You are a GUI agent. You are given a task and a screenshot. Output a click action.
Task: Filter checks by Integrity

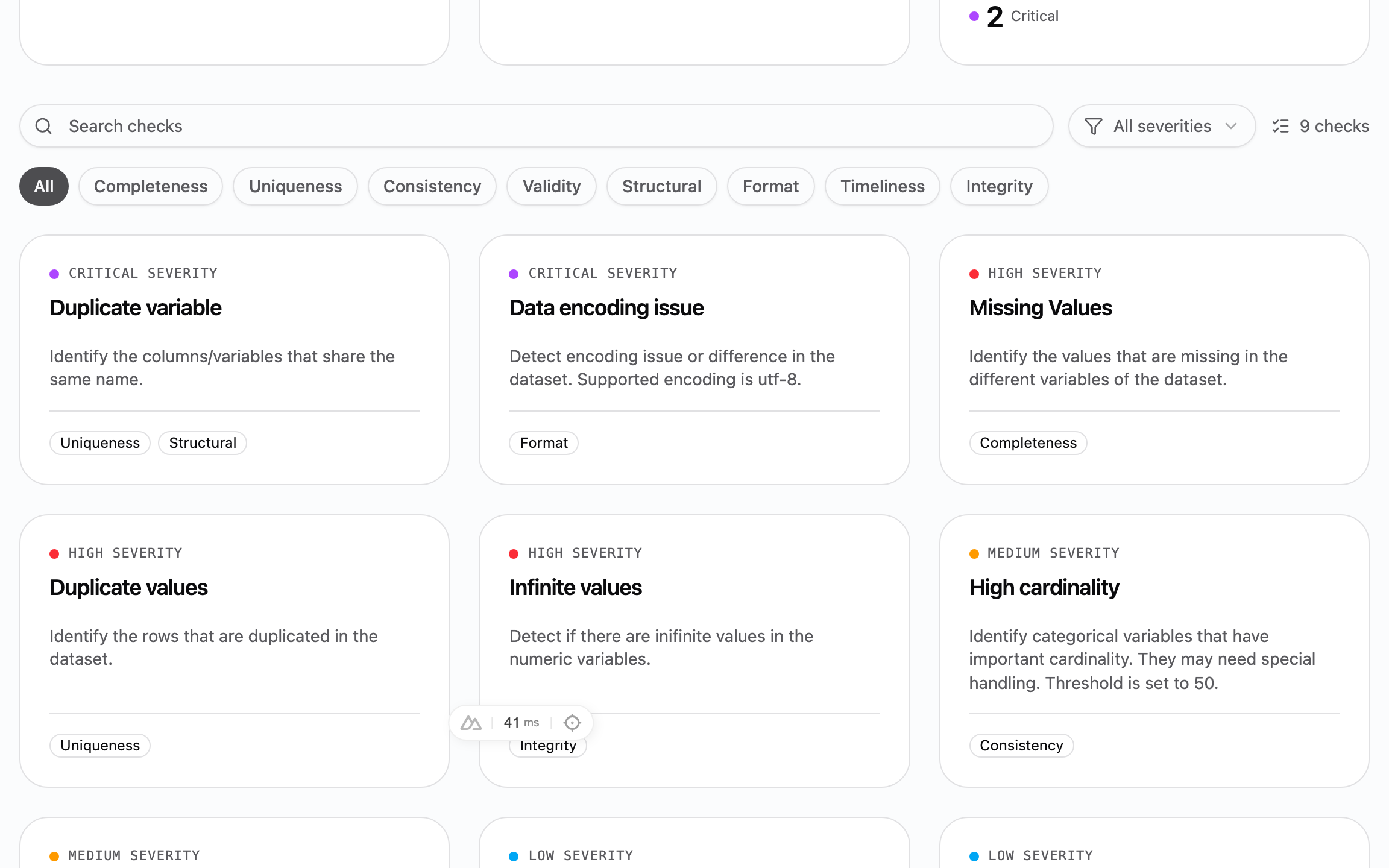point(1000,186)
